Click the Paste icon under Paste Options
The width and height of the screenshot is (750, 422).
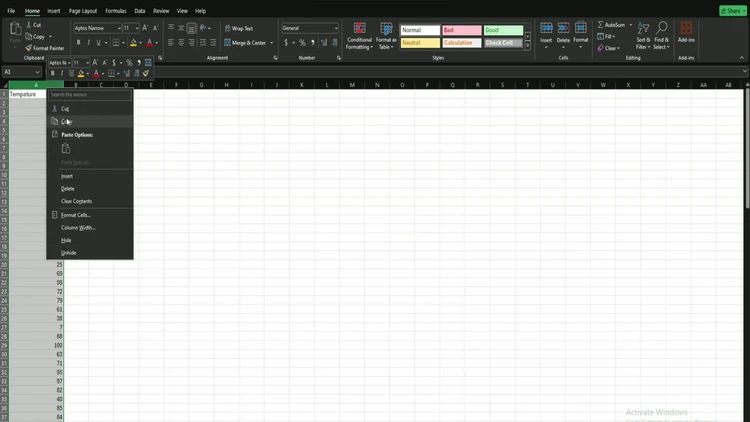[66, 149]
